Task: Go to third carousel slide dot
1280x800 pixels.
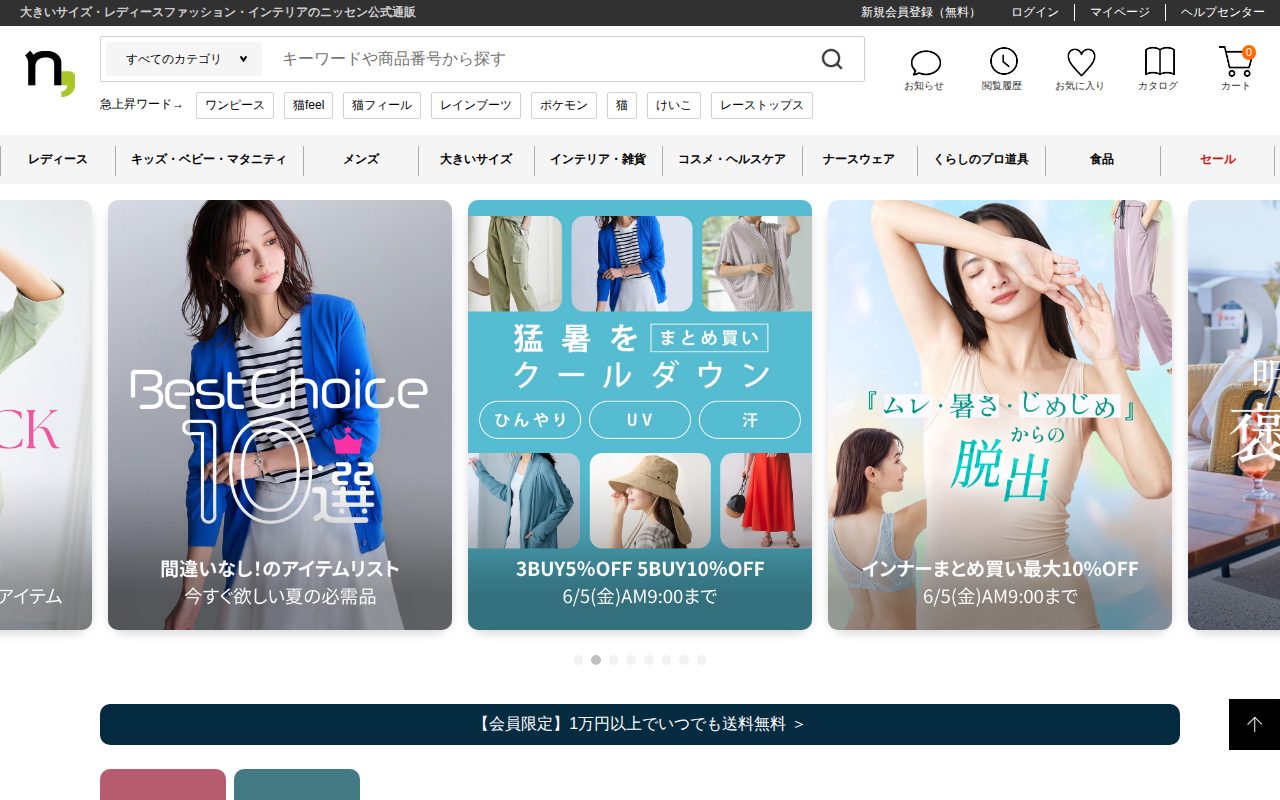Action: (x=614, y=660)
